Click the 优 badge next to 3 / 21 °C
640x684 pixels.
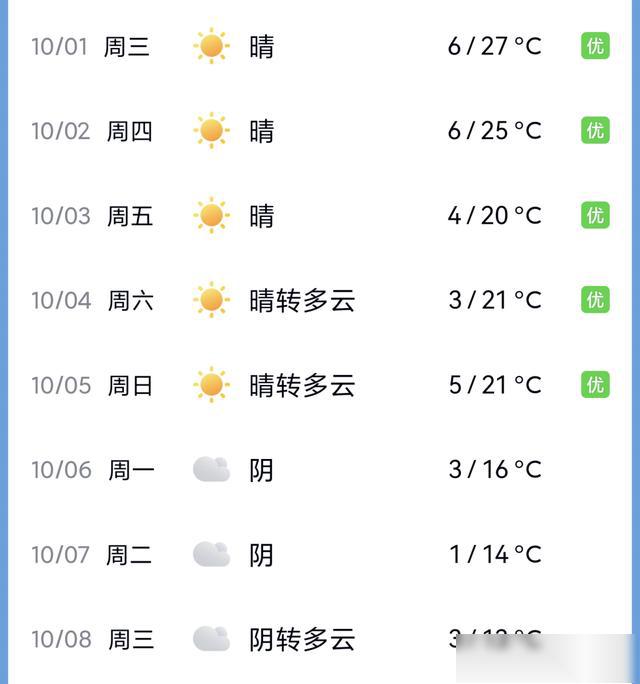pos(595,300)
